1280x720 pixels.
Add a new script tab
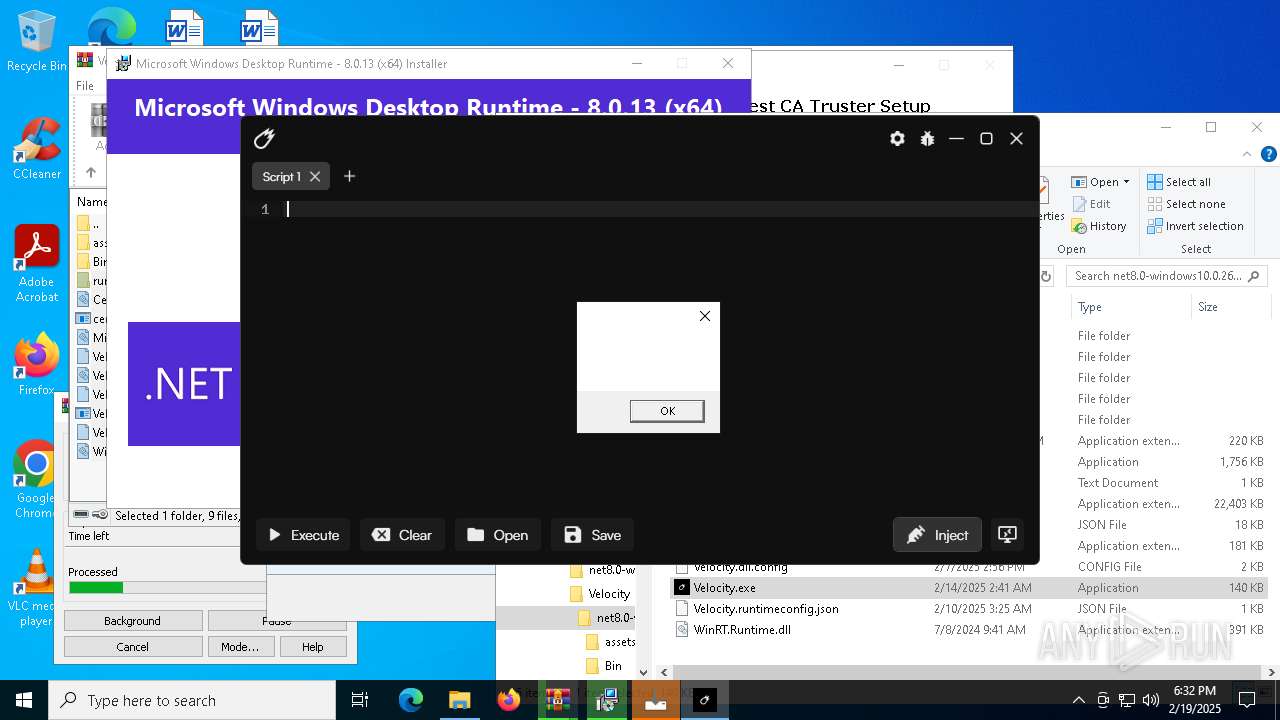(x=349, y=176)
